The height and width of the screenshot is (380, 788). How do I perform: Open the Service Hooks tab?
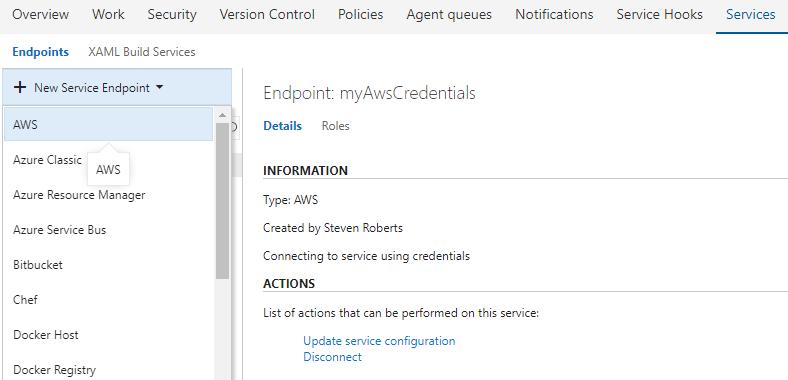659,15
